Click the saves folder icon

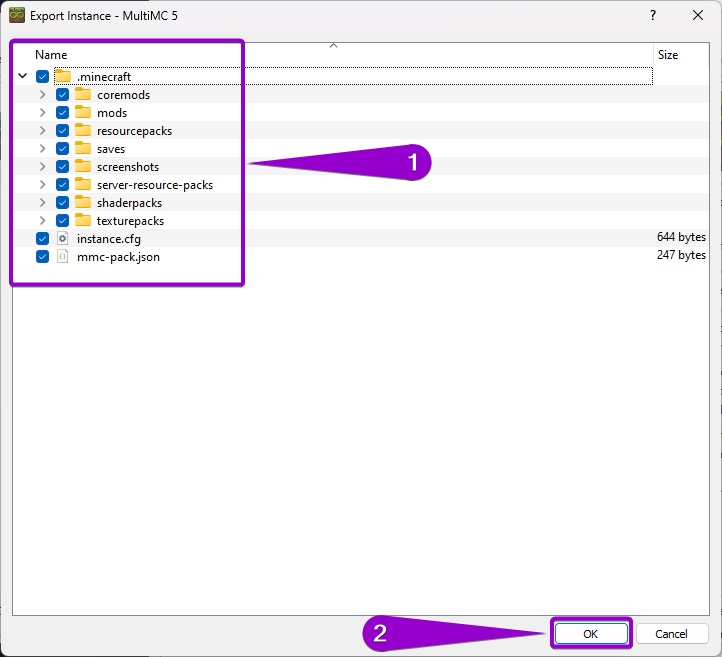[83, 148]
